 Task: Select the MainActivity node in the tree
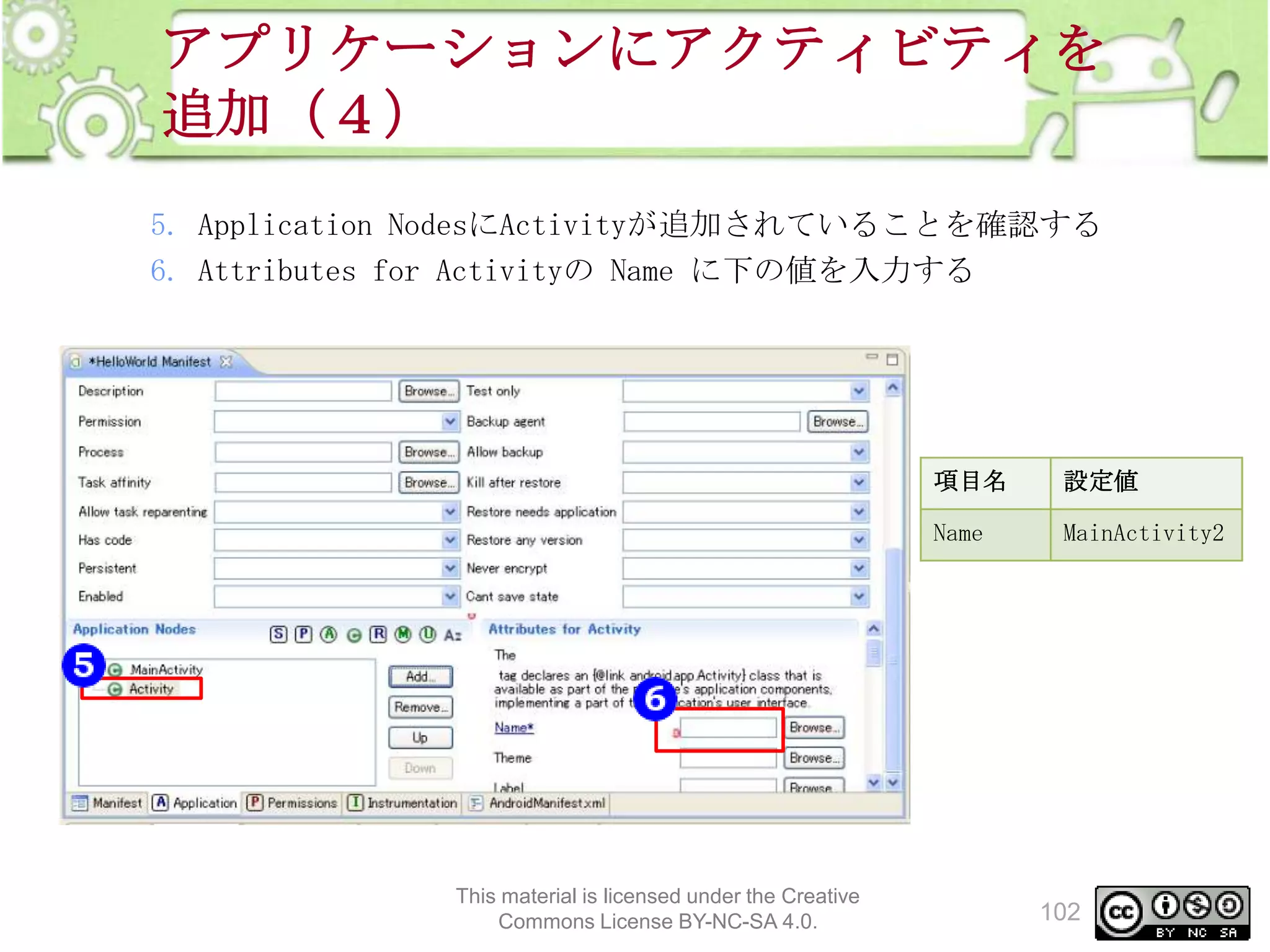pyautogui.click(x=166, y=669)
